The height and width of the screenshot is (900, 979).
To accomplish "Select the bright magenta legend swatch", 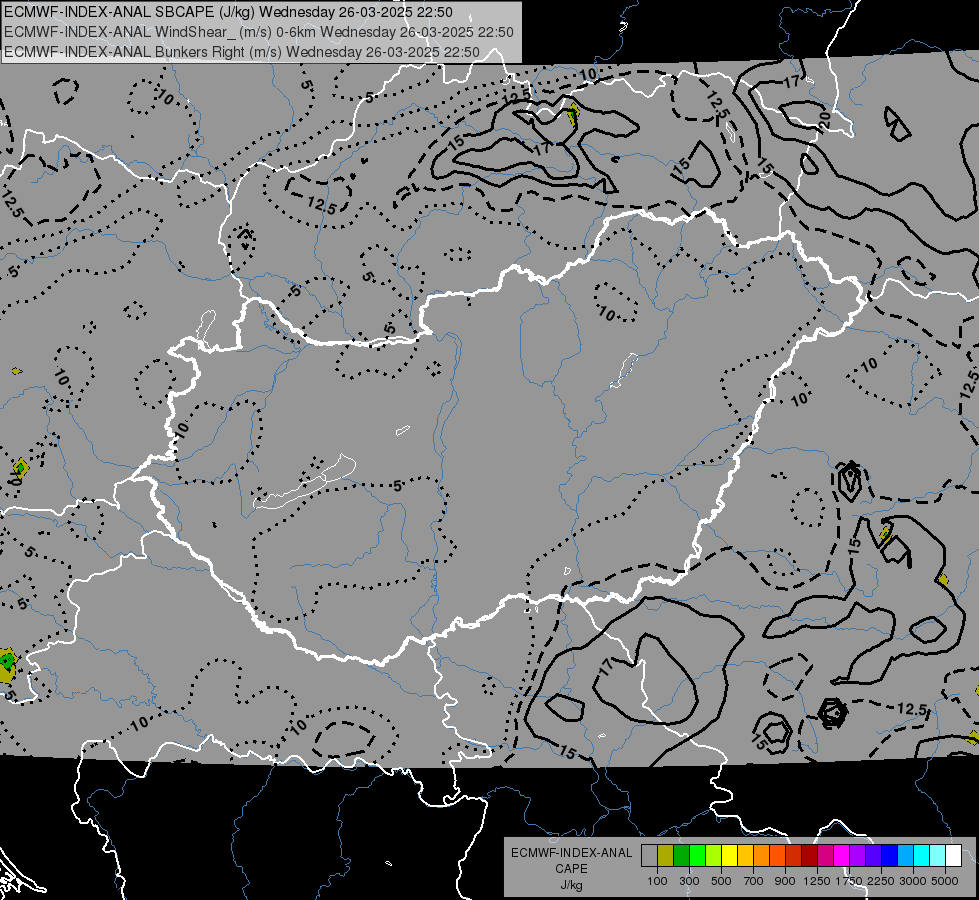I will pos(842,856).
